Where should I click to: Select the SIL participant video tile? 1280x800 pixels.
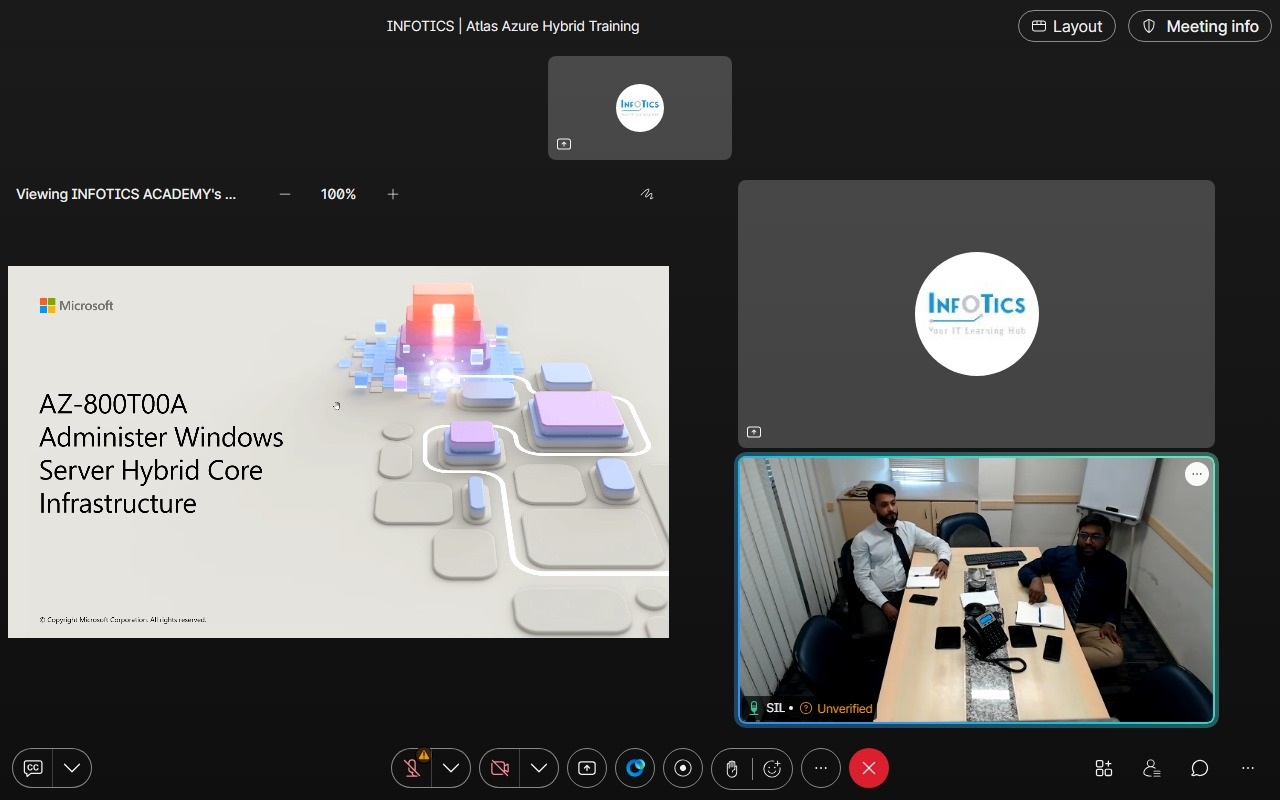(976, 590)
